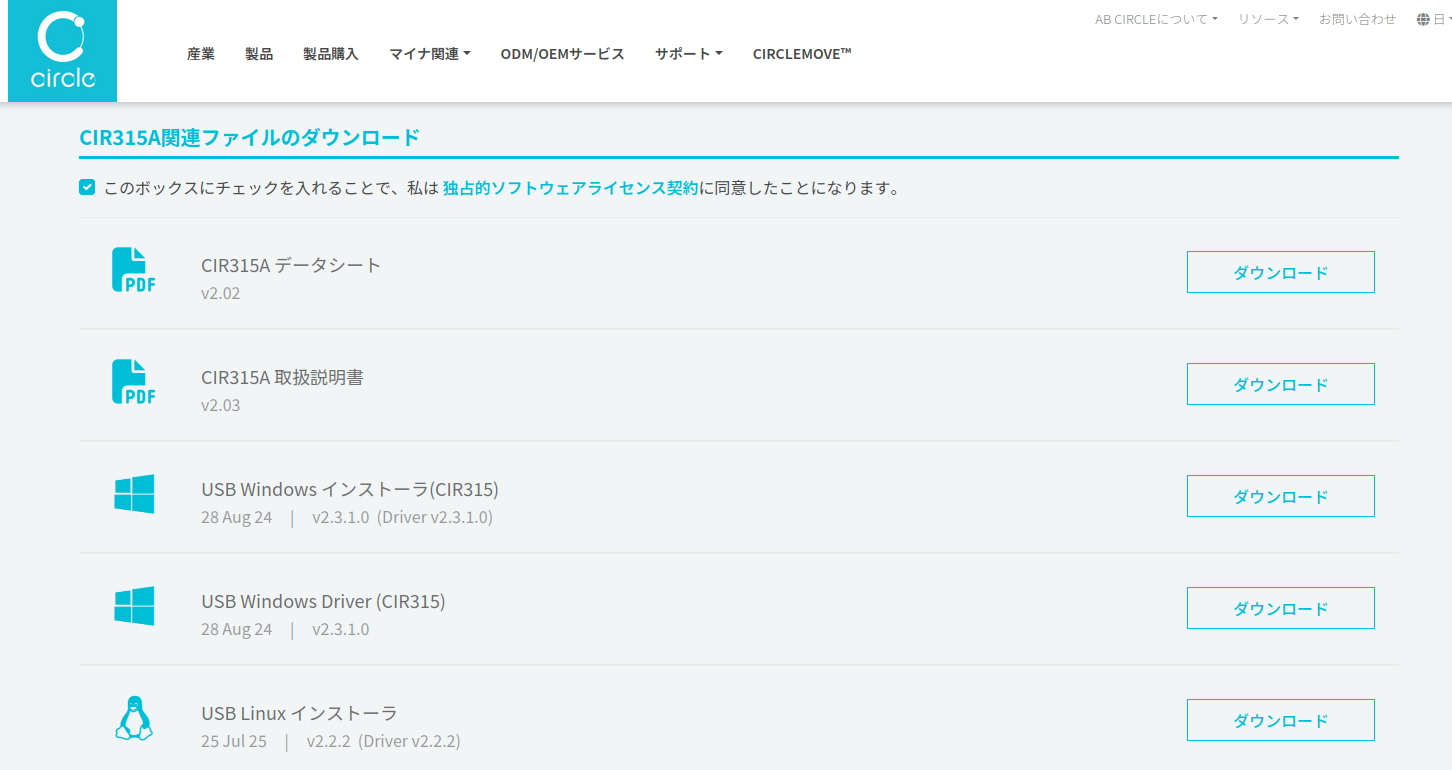Open the リソース dropdown
This screenshot has width=1452, height=770.
1267,18
